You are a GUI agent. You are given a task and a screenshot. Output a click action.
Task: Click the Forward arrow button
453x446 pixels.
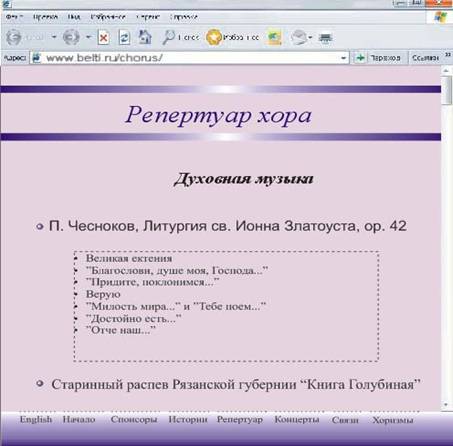(x=71, y=37)
